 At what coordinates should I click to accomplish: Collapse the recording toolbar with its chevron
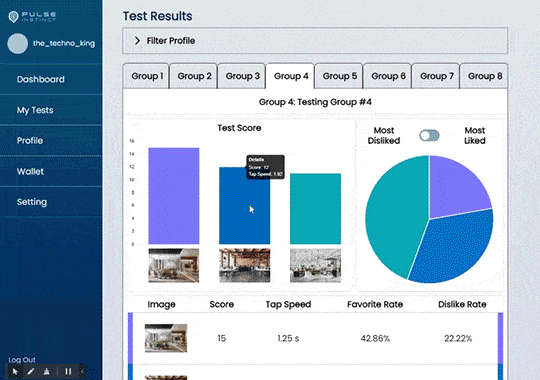(82, 371)
